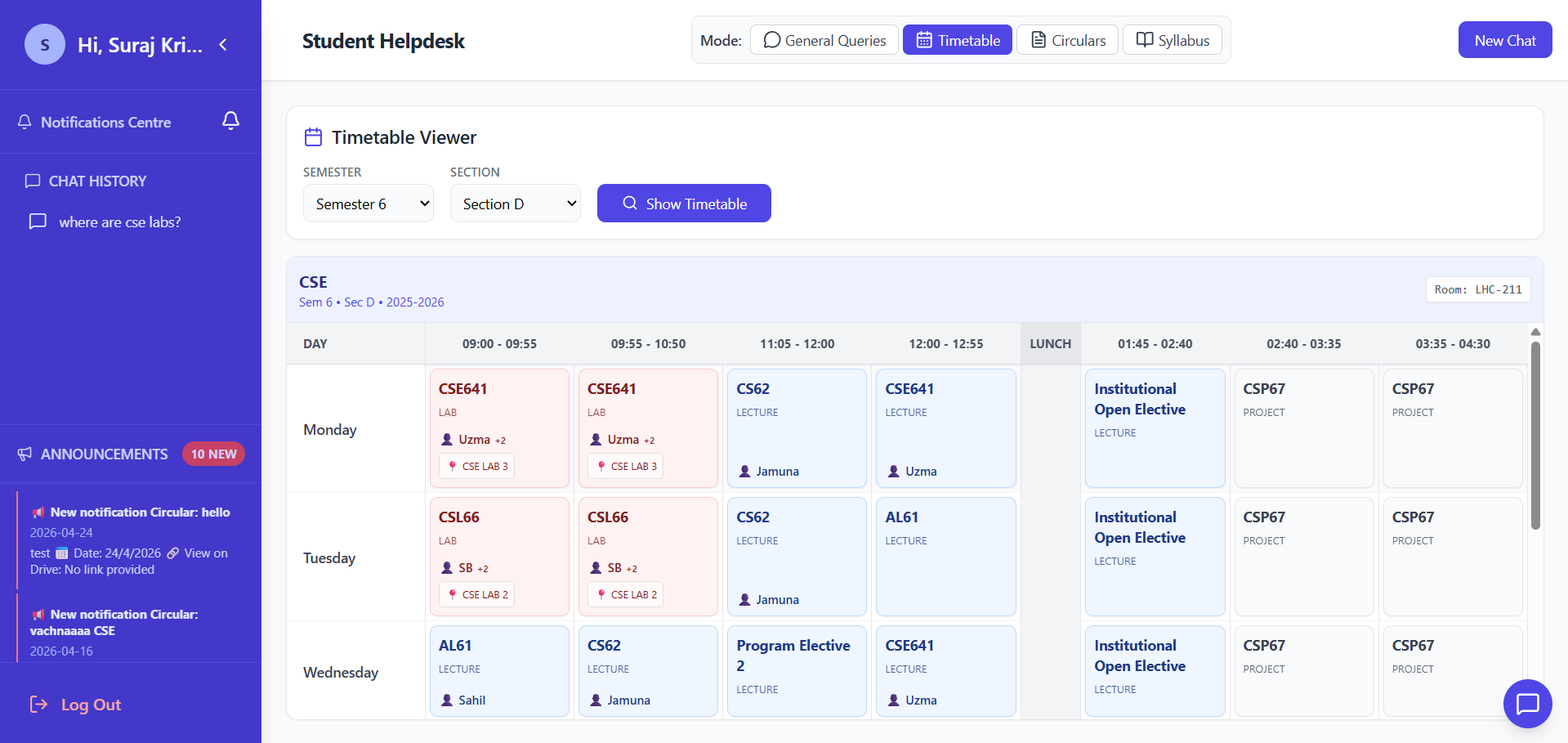The image size is (1568, 743).
Task: Click the Log Out icon
Action: pos(38,705)
